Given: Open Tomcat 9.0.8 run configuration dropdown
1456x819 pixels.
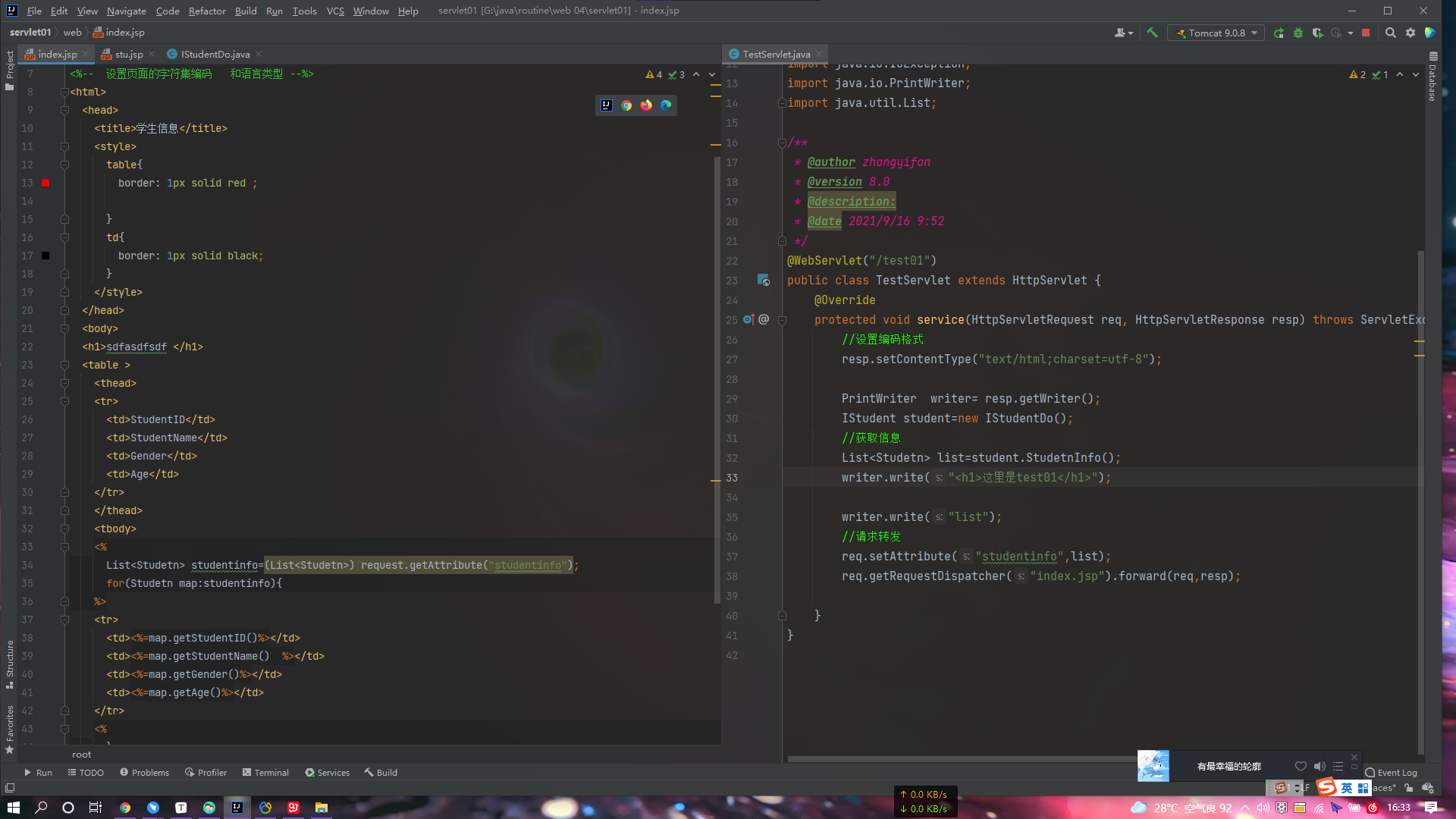Looking at the screenshot, I should point(1216,33).
